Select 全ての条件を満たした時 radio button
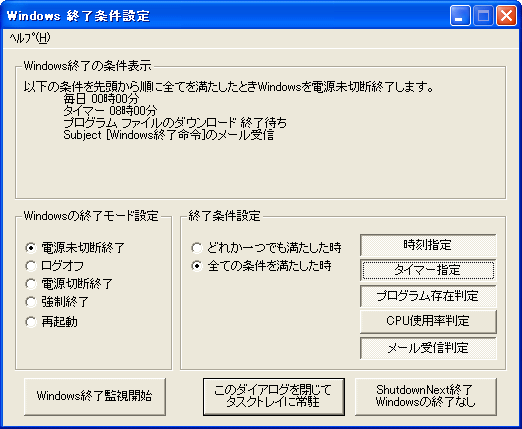Image resolution: width=522 pixels, height=429 pixels. (261, 266)
